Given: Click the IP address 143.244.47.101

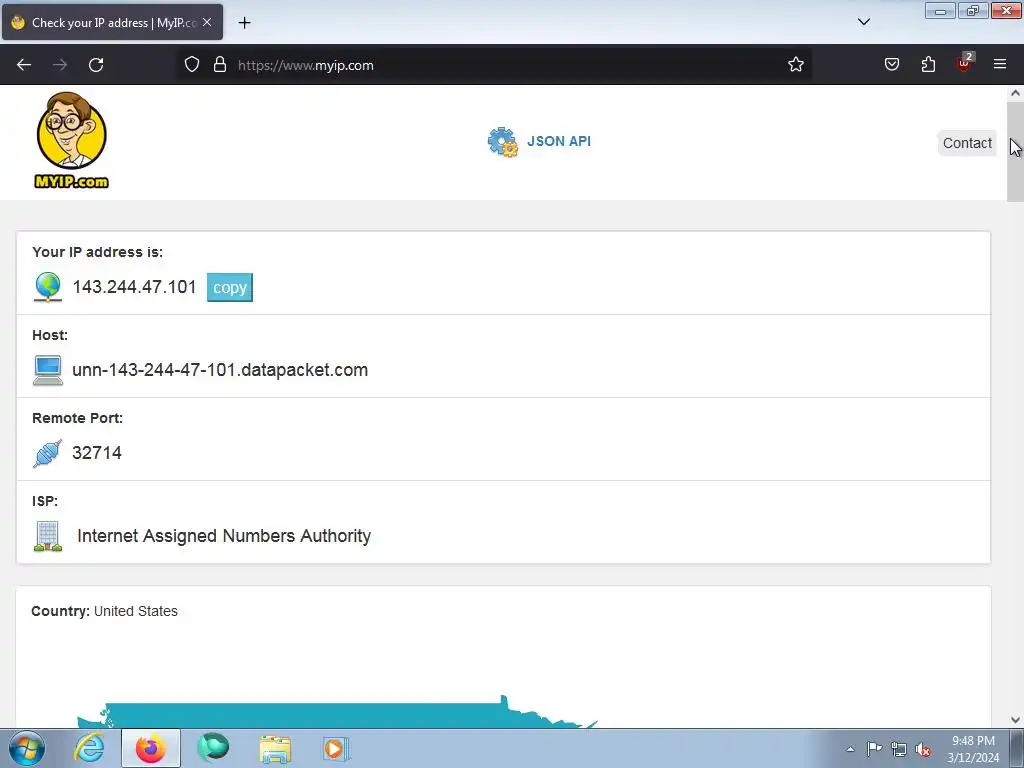Looking at the screenshot, I should tap(135, 287).
